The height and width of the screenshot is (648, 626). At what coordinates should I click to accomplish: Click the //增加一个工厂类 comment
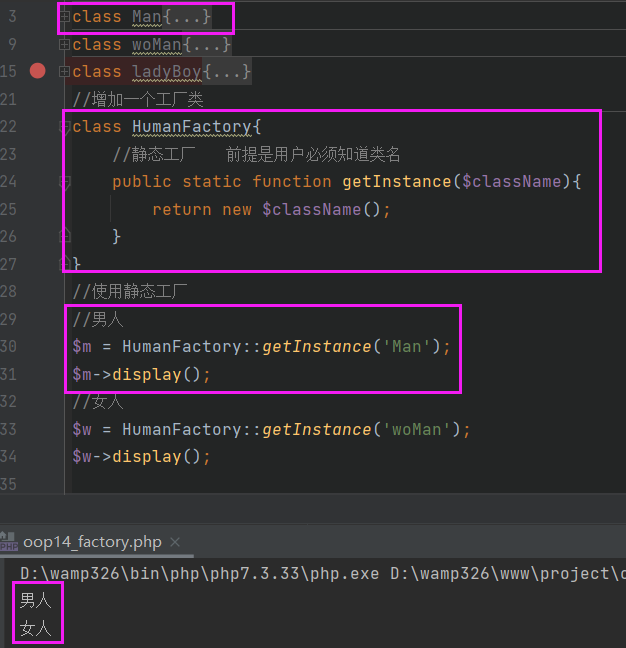[138, 99]
